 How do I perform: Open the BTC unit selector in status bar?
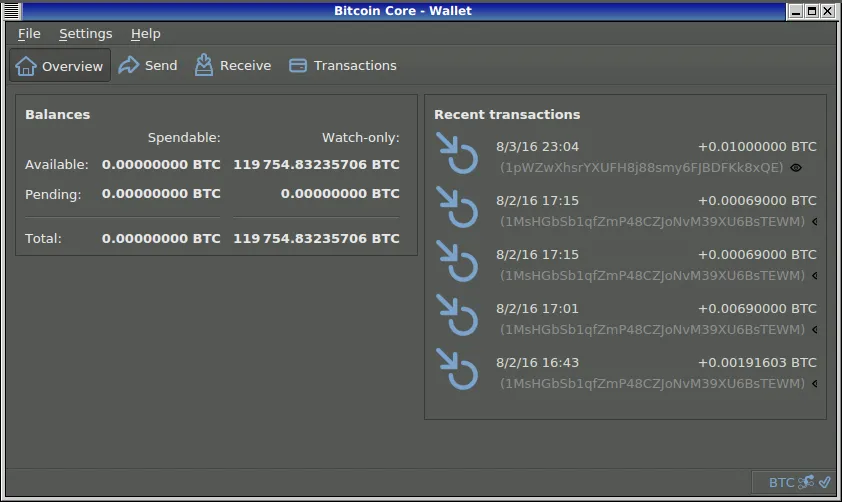point(781,483)
